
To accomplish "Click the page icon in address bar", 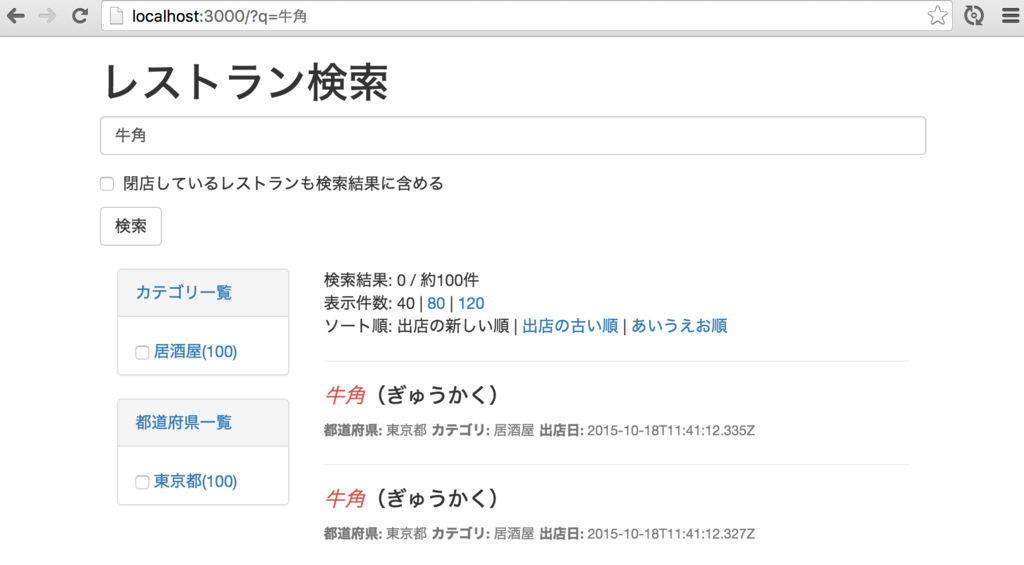I will click(x=116, y=16).
